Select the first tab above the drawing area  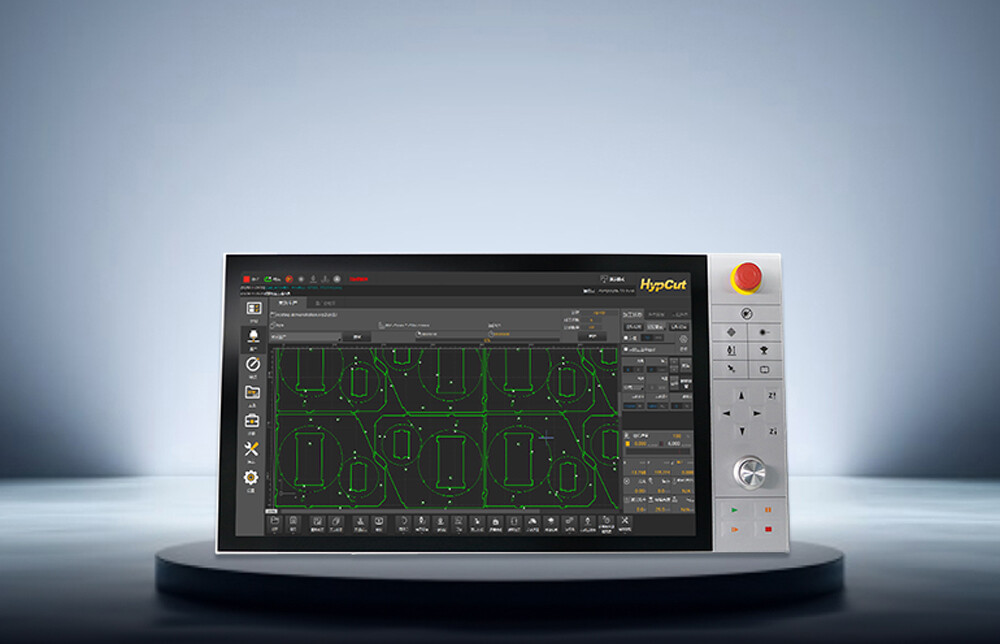pos(289,301)
